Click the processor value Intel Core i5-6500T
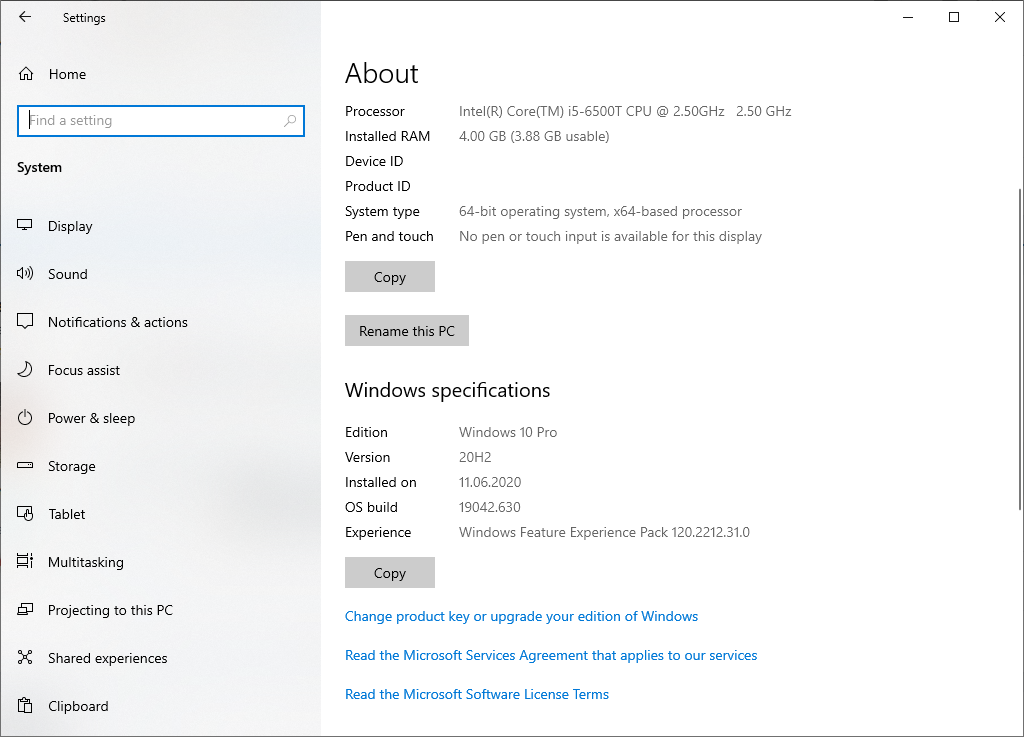 point(625,111)
